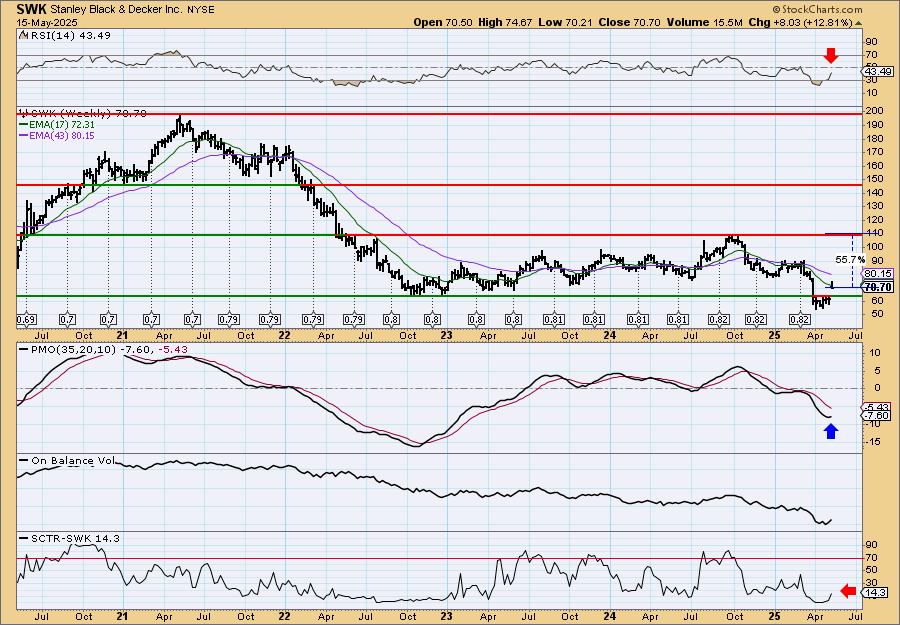Click the black legend line before PMO(35,20,10)
The width and height of the screenshot is (900, 625).
23,349
